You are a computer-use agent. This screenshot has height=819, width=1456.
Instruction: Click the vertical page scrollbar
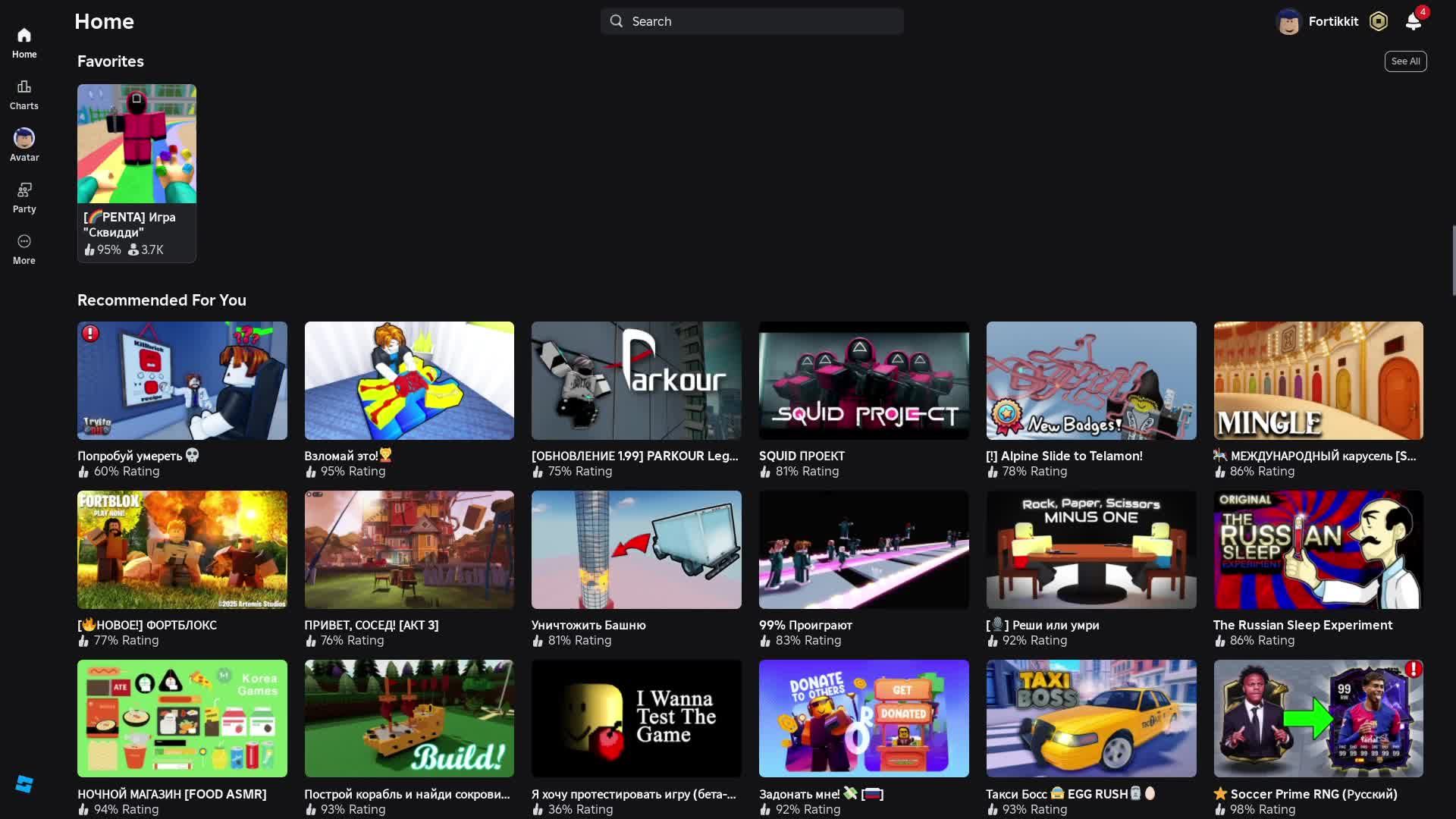(1453, 260)
